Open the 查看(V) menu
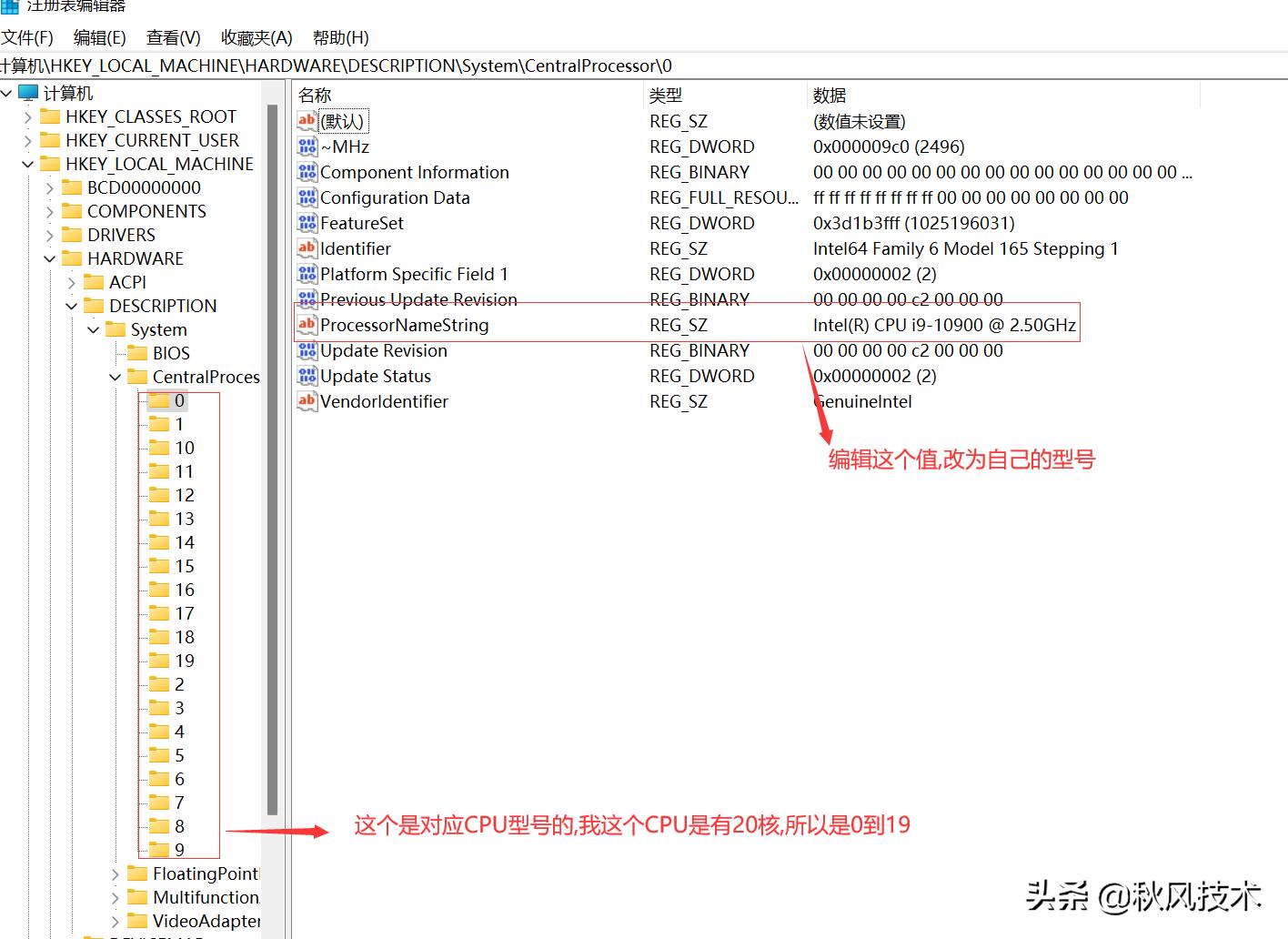 point(172,37)
